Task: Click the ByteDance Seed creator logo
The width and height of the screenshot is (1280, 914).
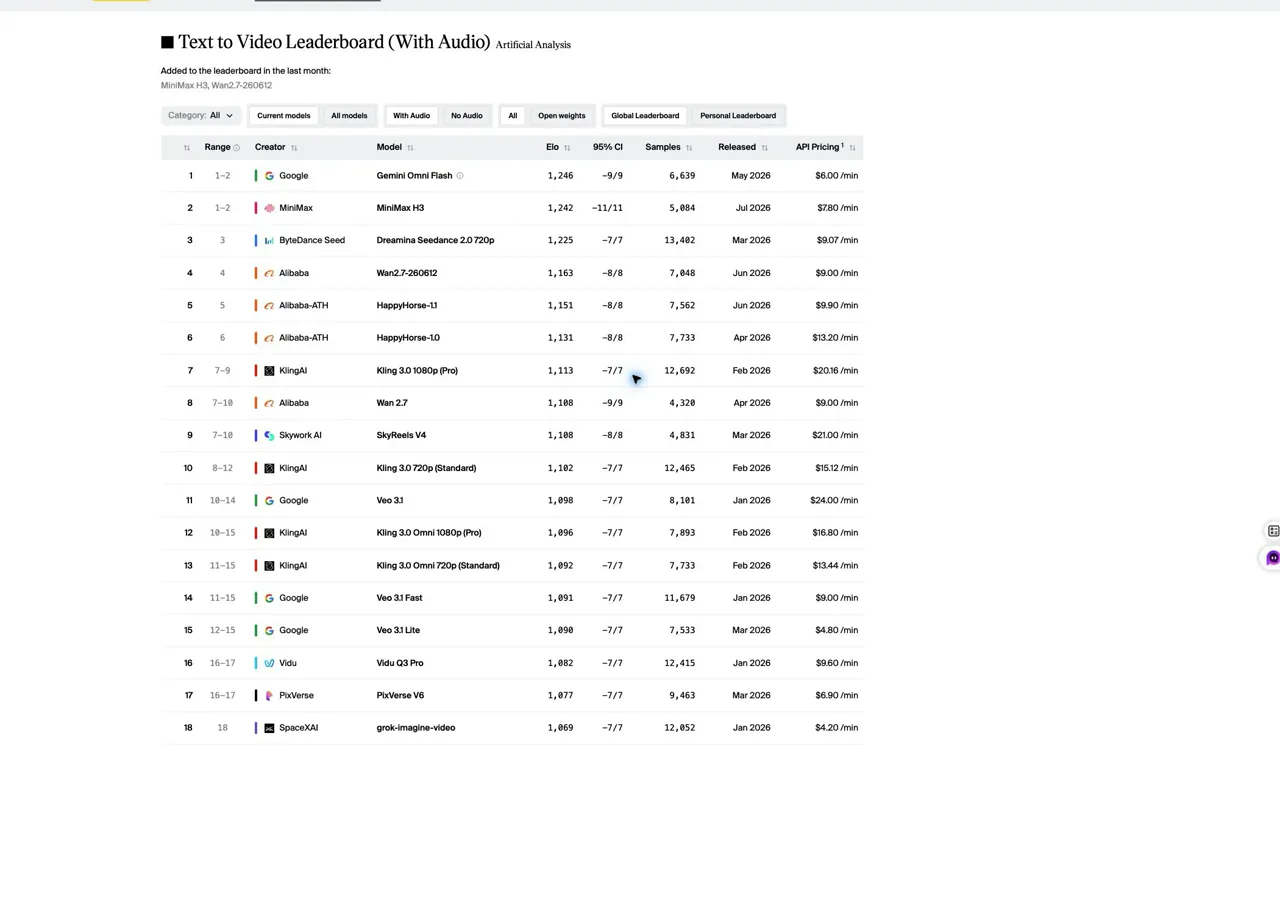Action: tap(269, 241)
